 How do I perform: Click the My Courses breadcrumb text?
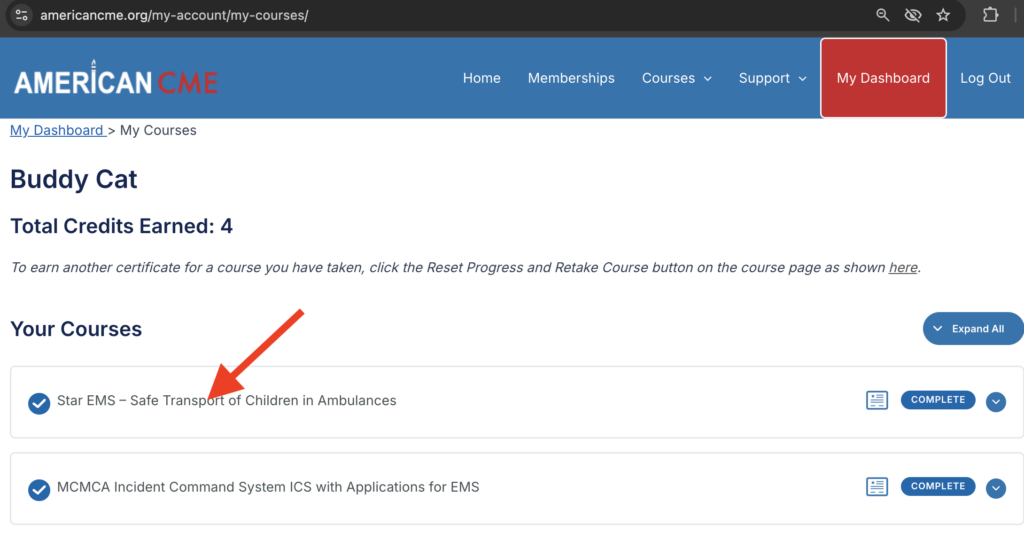[x=158, y=130]
